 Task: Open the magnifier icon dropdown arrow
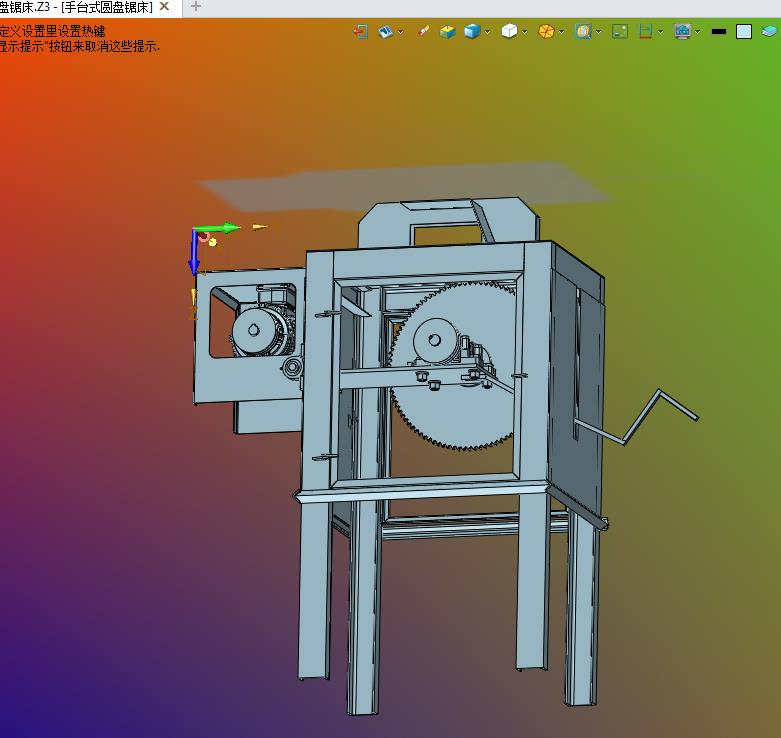click(x=599, y=32)
